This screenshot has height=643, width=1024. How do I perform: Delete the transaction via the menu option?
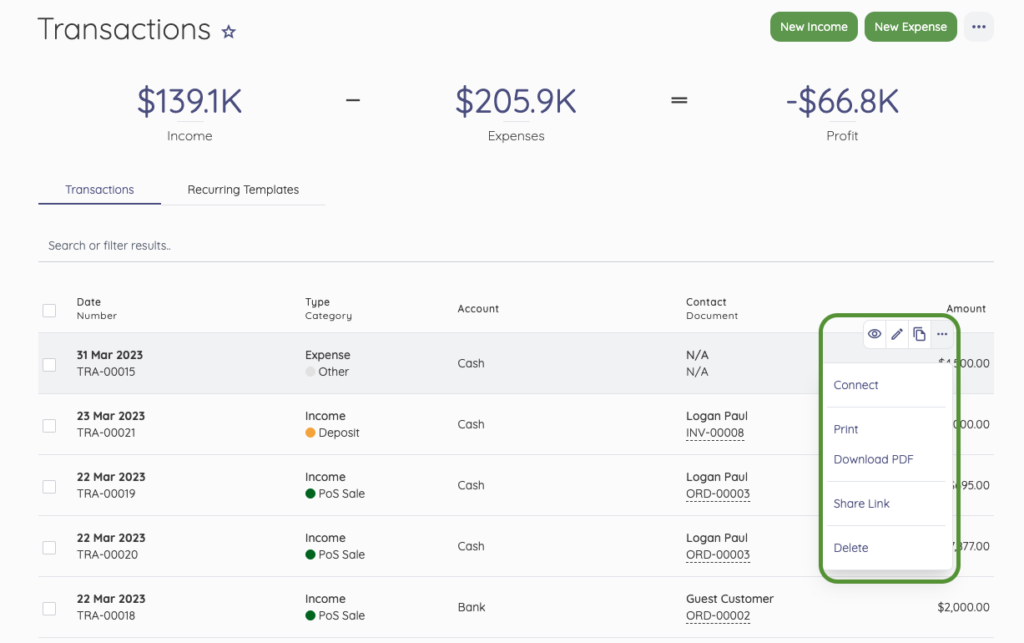tap(850, 548)
